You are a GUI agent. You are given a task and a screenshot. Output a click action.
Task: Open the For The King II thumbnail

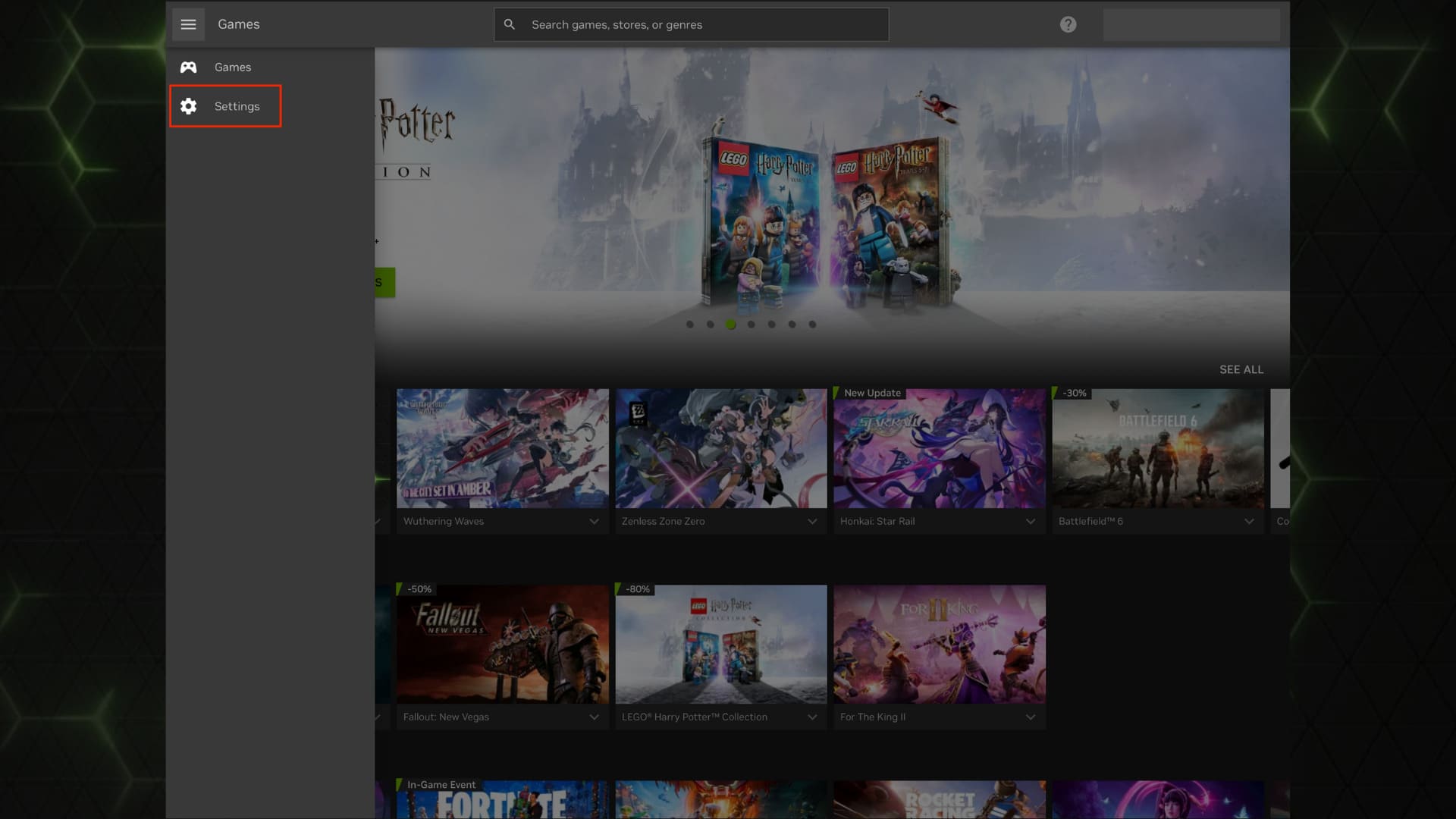tap(939, 644)
